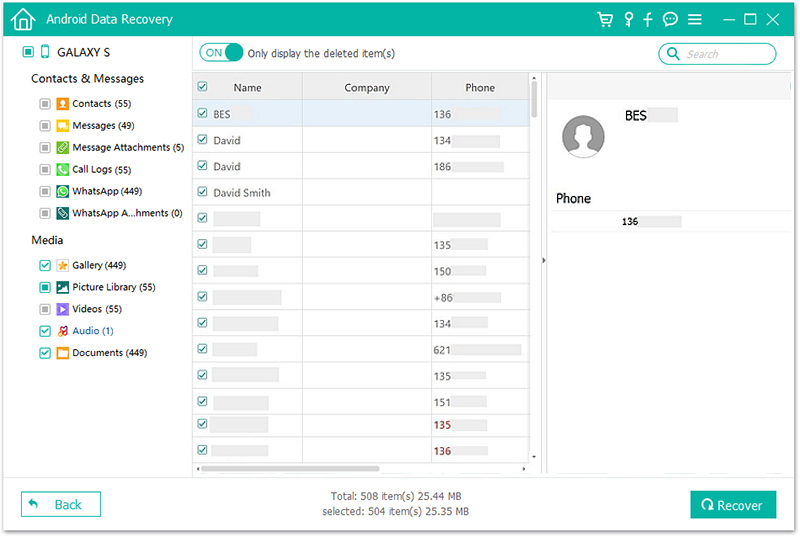Select the row with phone starting +86

(x=361, y=297)
